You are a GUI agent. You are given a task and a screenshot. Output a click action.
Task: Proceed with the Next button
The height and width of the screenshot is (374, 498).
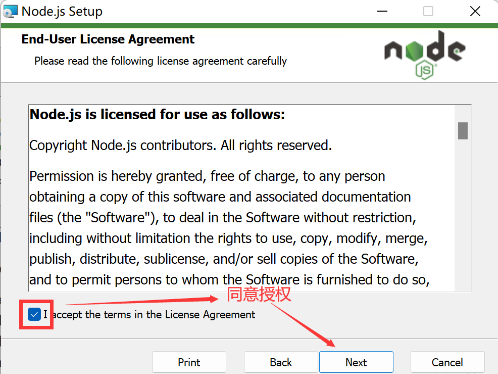pos(356,362)
